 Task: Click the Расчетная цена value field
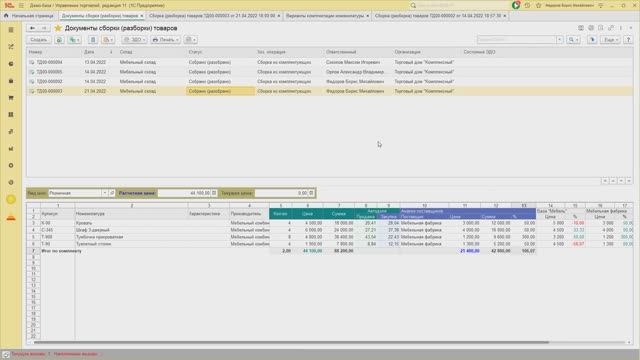coord(184,193)
